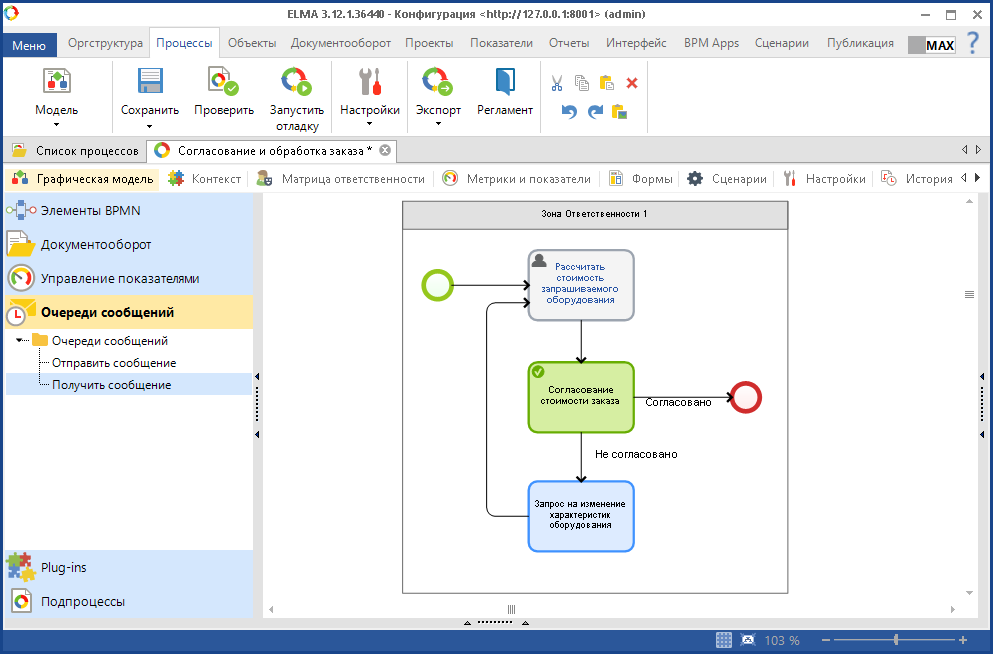Open the Plug-ins palette section
The height and width of the screenshot is (654, 993).
tap(129, 567)
